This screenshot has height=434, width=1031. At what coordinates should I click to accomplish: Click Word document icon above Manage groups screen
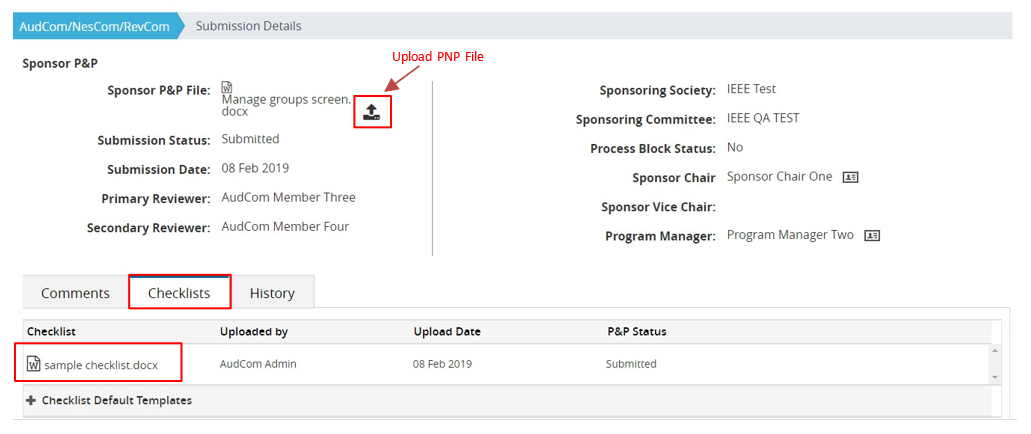pos(227,87)
